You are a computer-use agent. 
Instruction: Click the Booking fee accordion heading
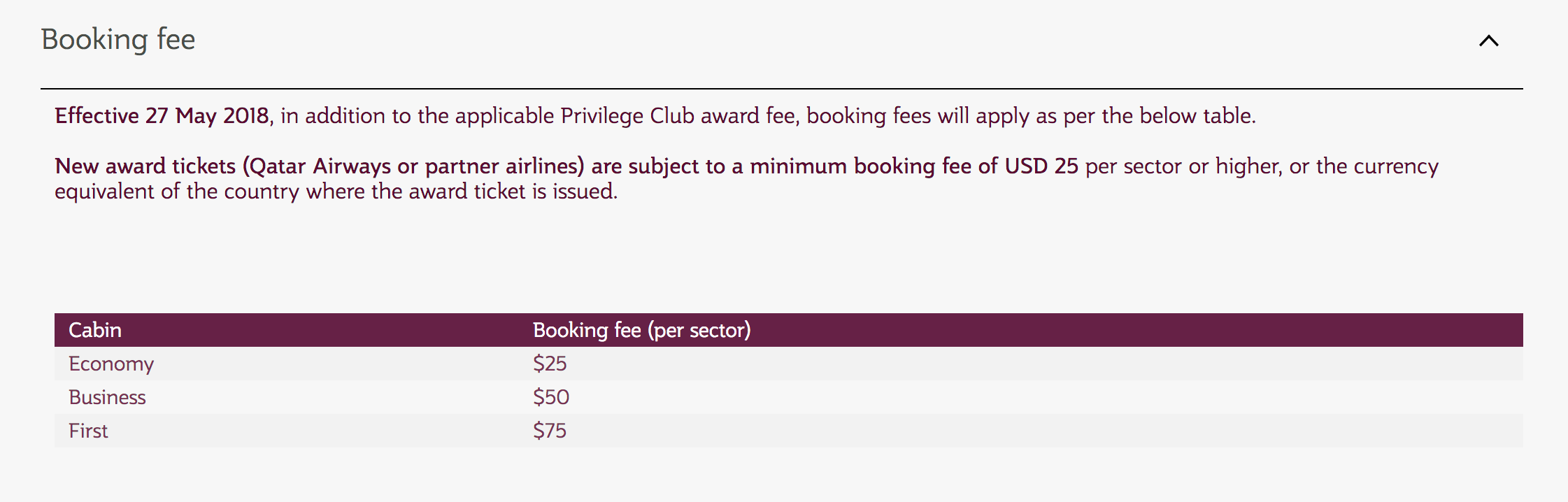click(118, 39)
